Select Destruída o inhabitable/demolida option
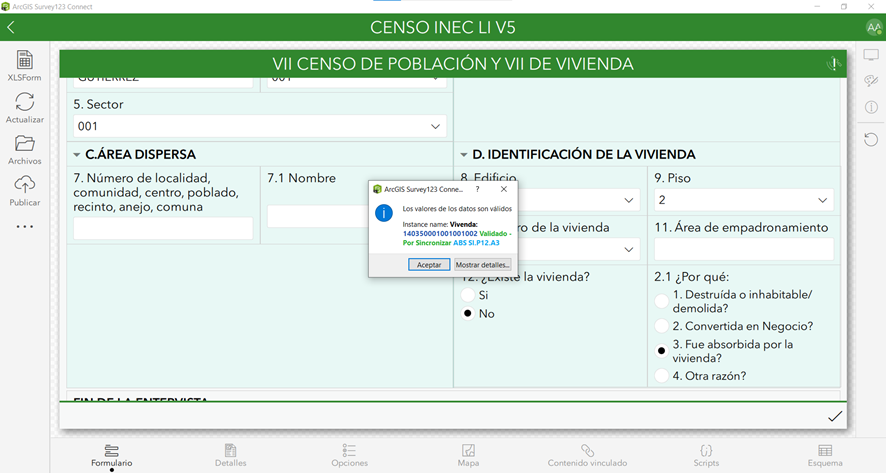The width and height of the screenshot is (886, 473). point(661,301)
